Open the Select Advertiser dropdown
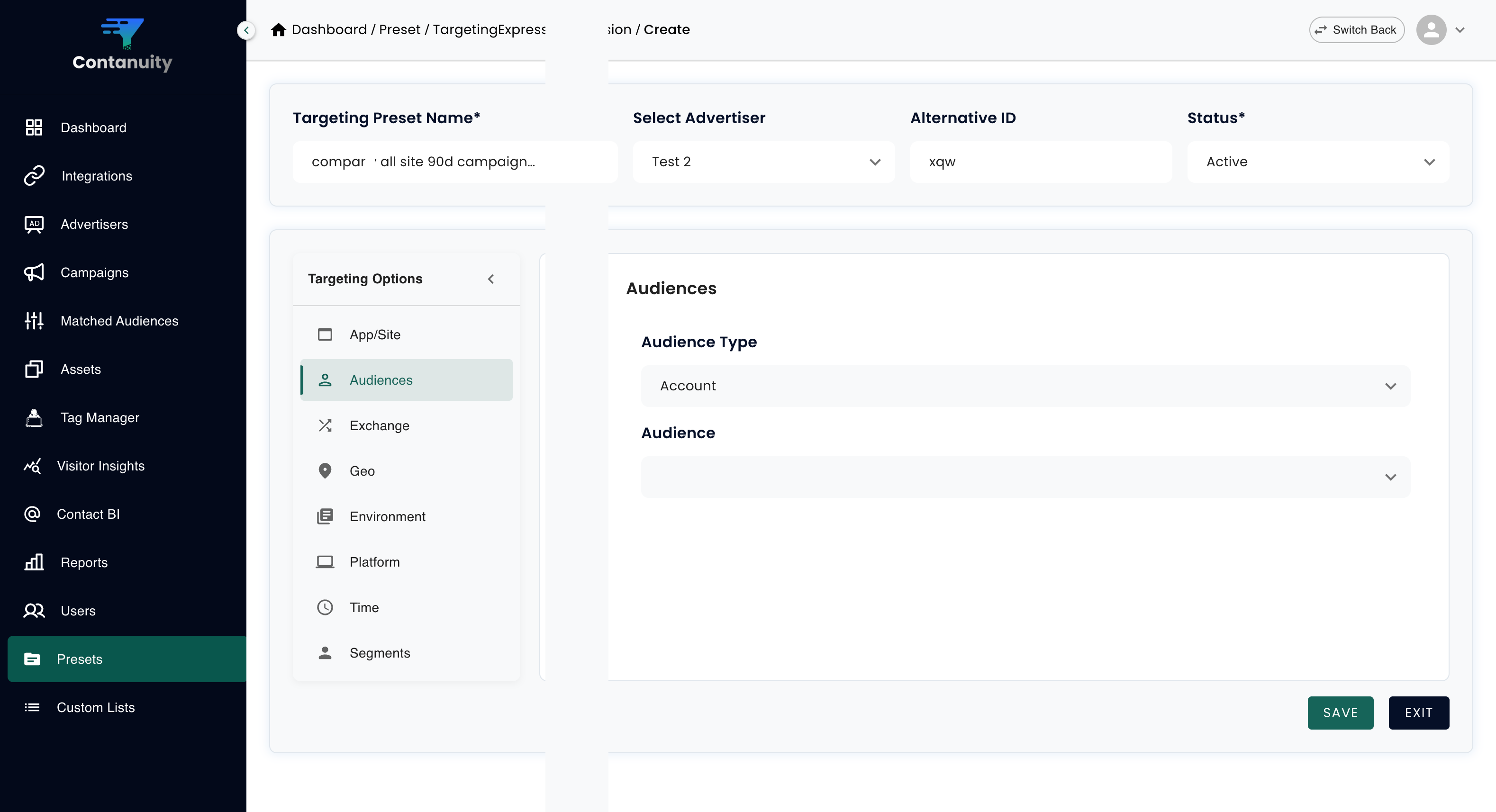Viewport: 1496px width, 812px height. 763,162
